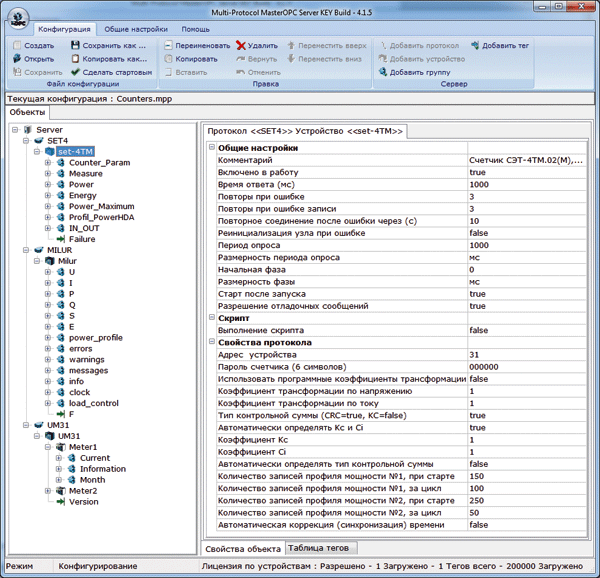The height and width of the screenshot is (578, 600).
Task: Click the Создать (Create) icon
Action: 17,46
